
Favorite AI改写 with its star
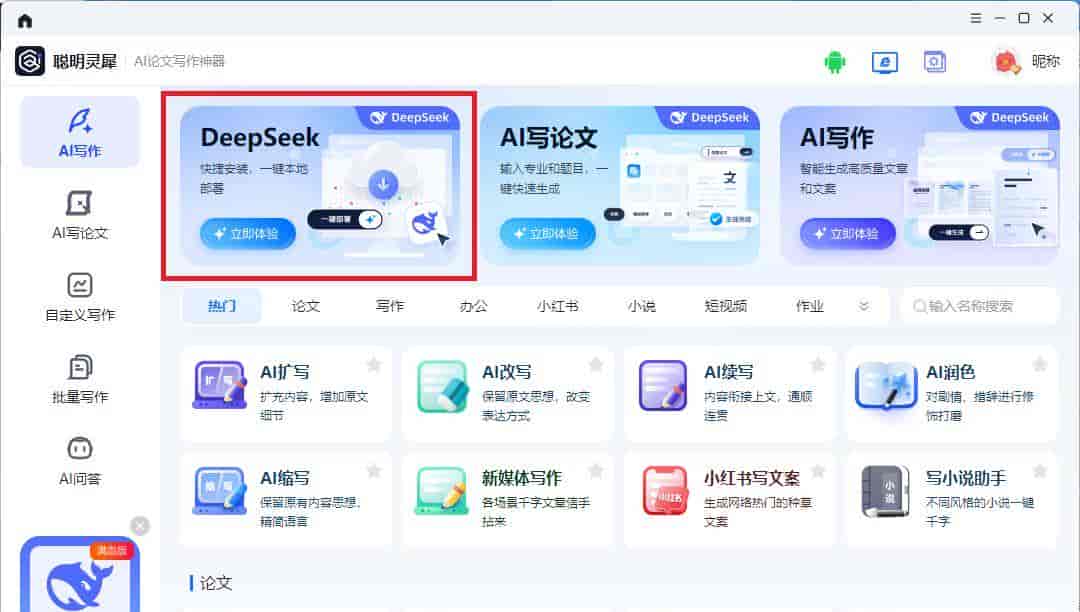coord(596,364)
